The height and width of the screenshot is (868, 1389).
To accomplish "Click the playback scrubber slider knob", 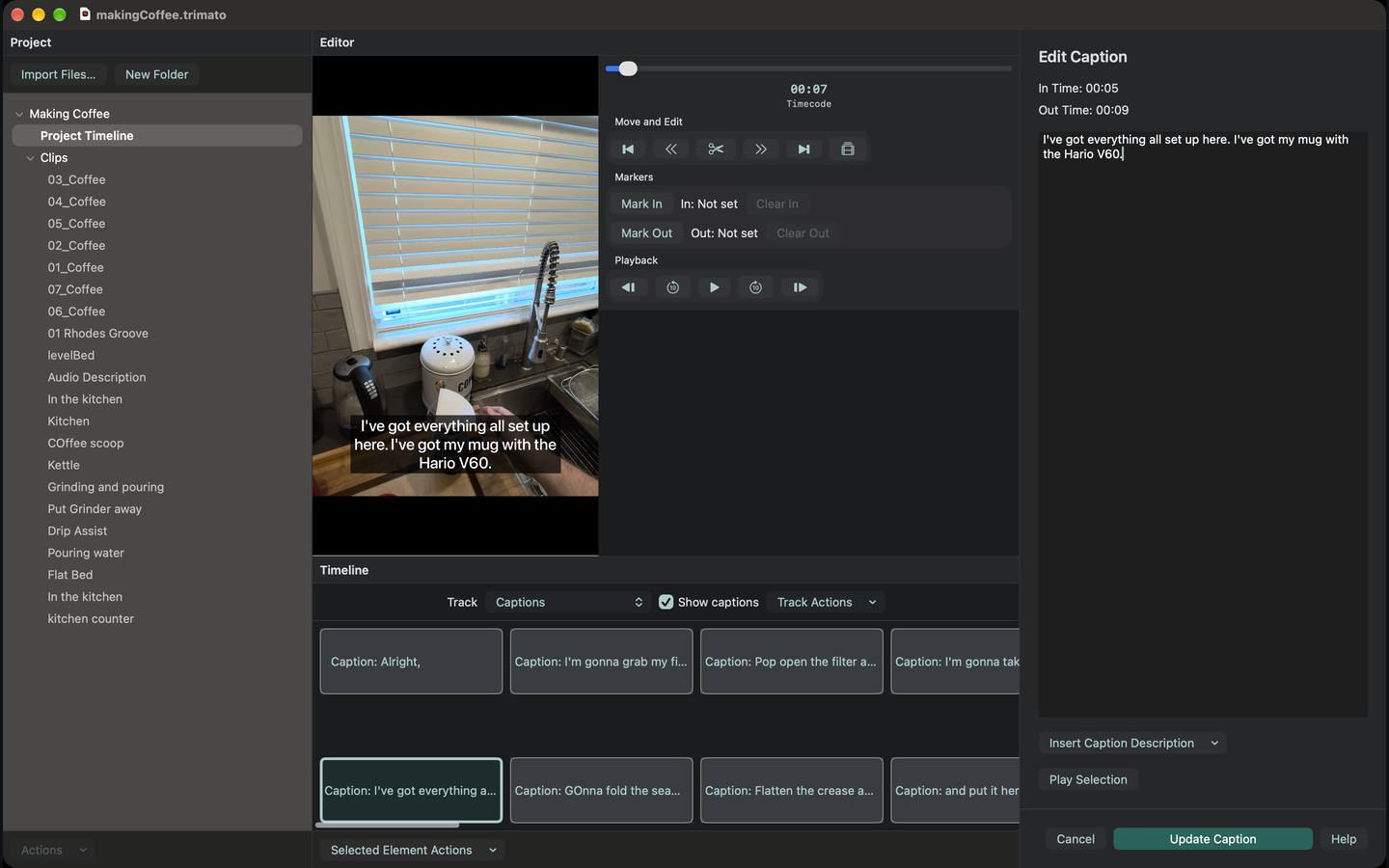I will (628, 68).
